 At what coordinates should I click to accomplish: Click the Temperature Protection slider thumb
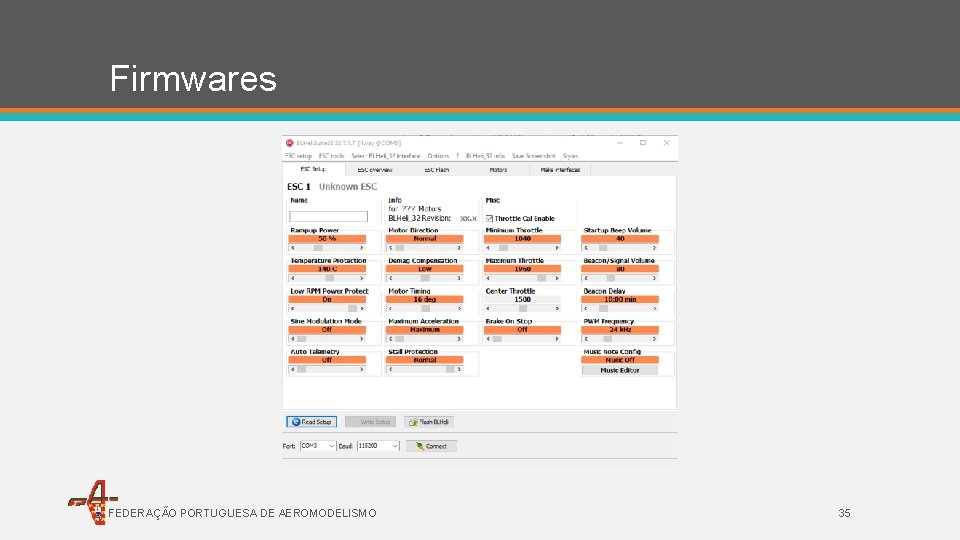[x=330, y=278]
